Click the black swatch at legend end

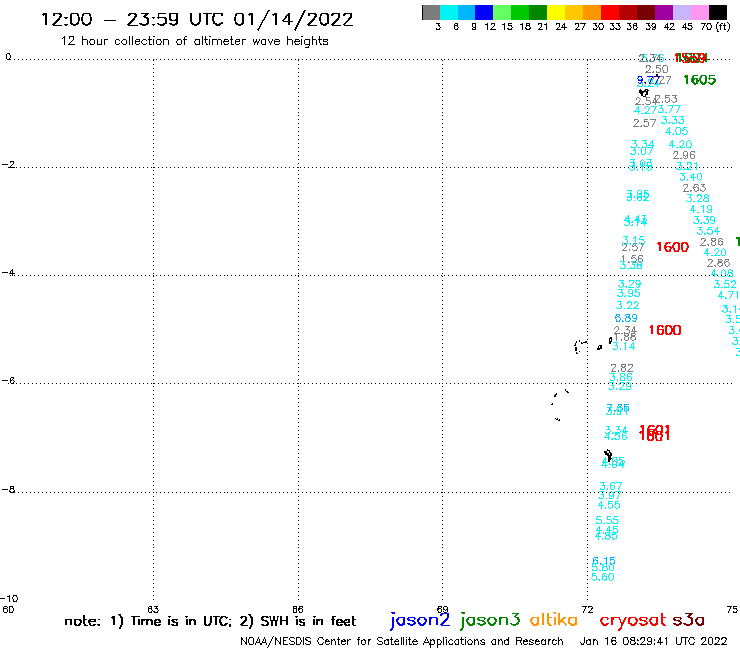pyautogui.click(x=718, y=12)
